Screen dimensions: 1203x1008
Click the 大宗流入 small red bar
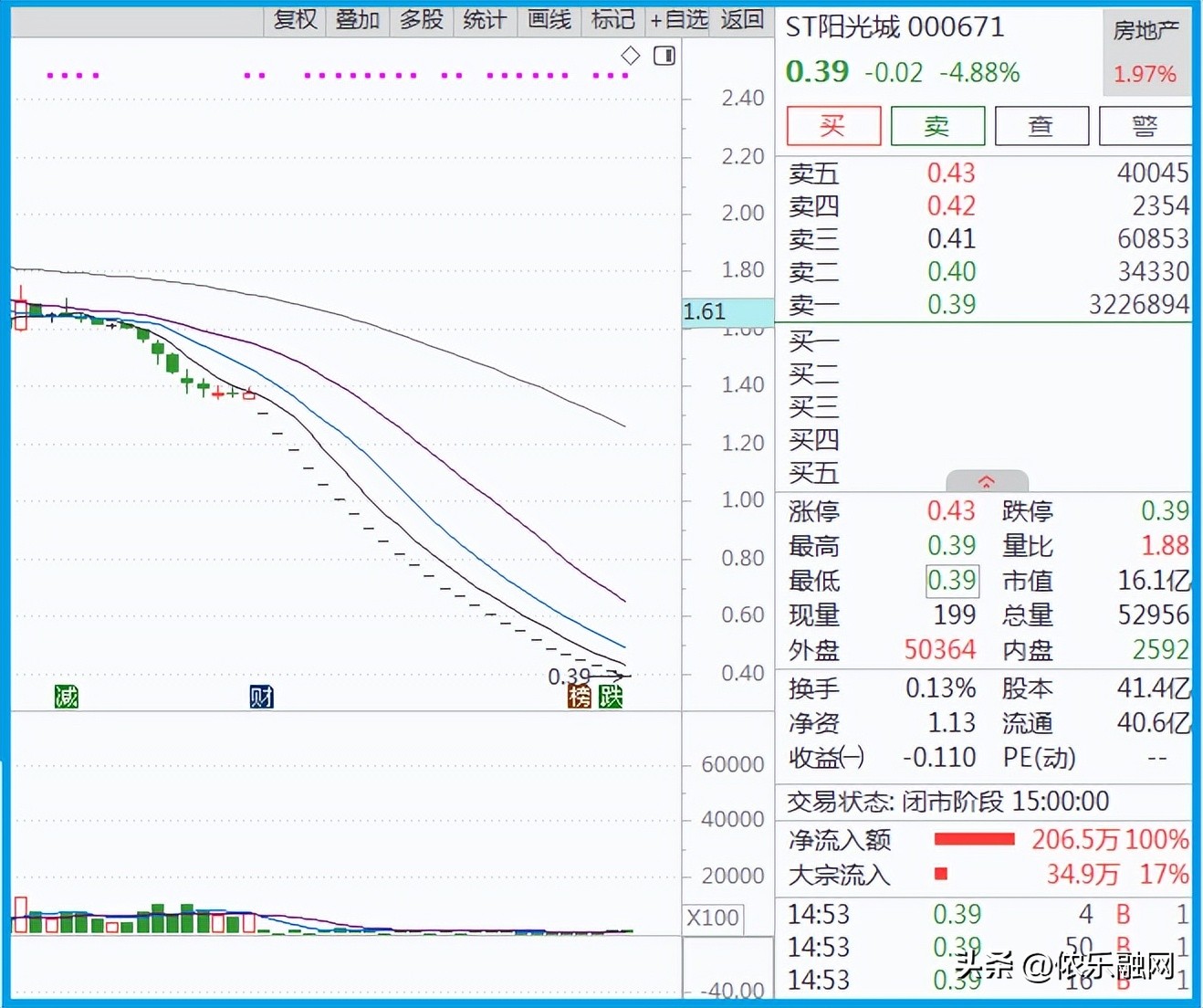(x=941, y=874)
